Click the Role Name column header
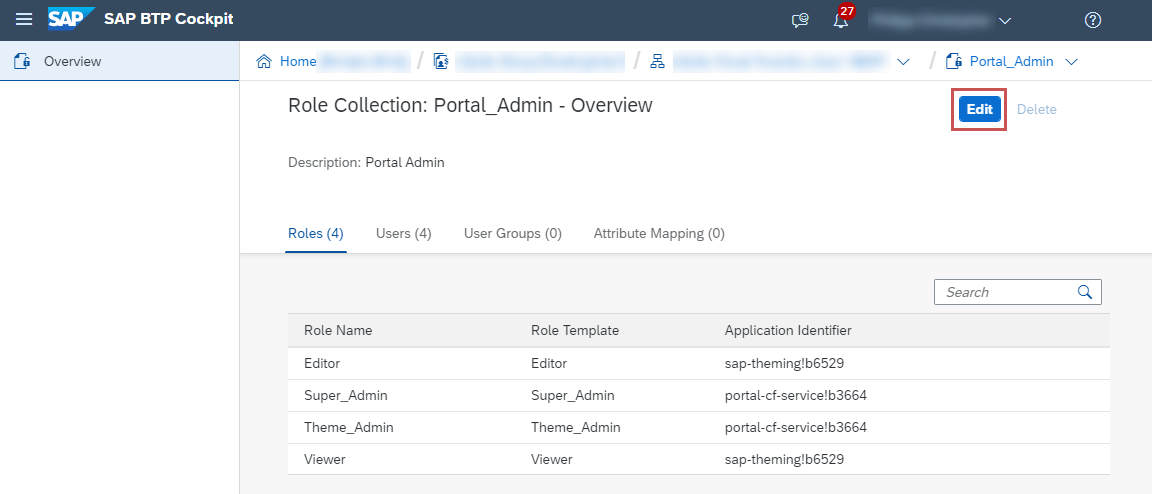Screen dimensions: 1152x494 [x=338, y=330]
